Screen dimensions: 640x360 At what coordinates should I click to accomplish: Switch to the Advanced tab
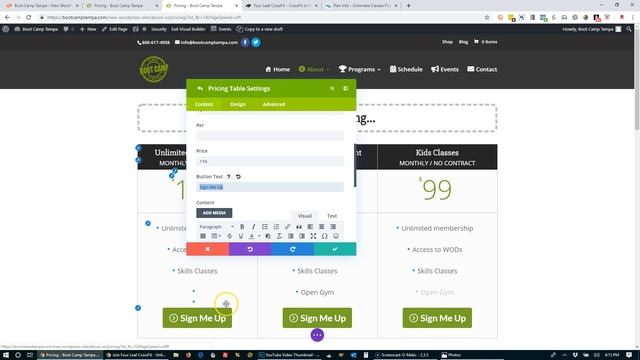(x=274, y=104)
